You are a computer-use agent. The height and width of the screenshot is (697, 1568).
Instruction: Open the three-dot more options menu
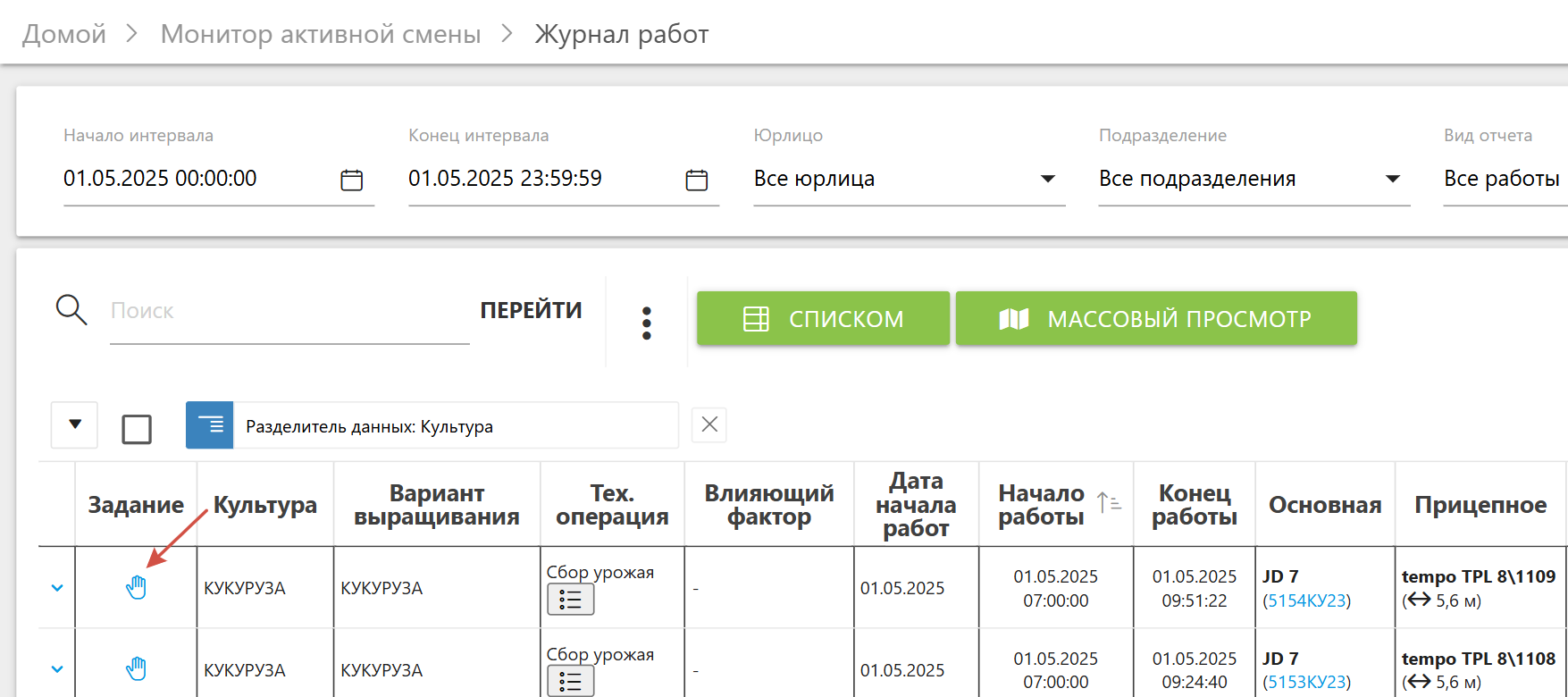646,323
